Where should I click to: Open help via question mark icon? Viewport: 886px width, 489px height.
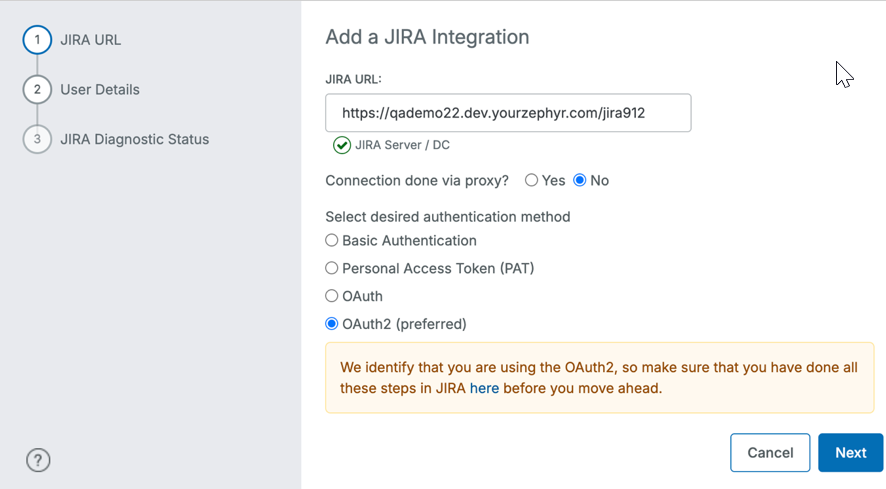click(38, 460)
